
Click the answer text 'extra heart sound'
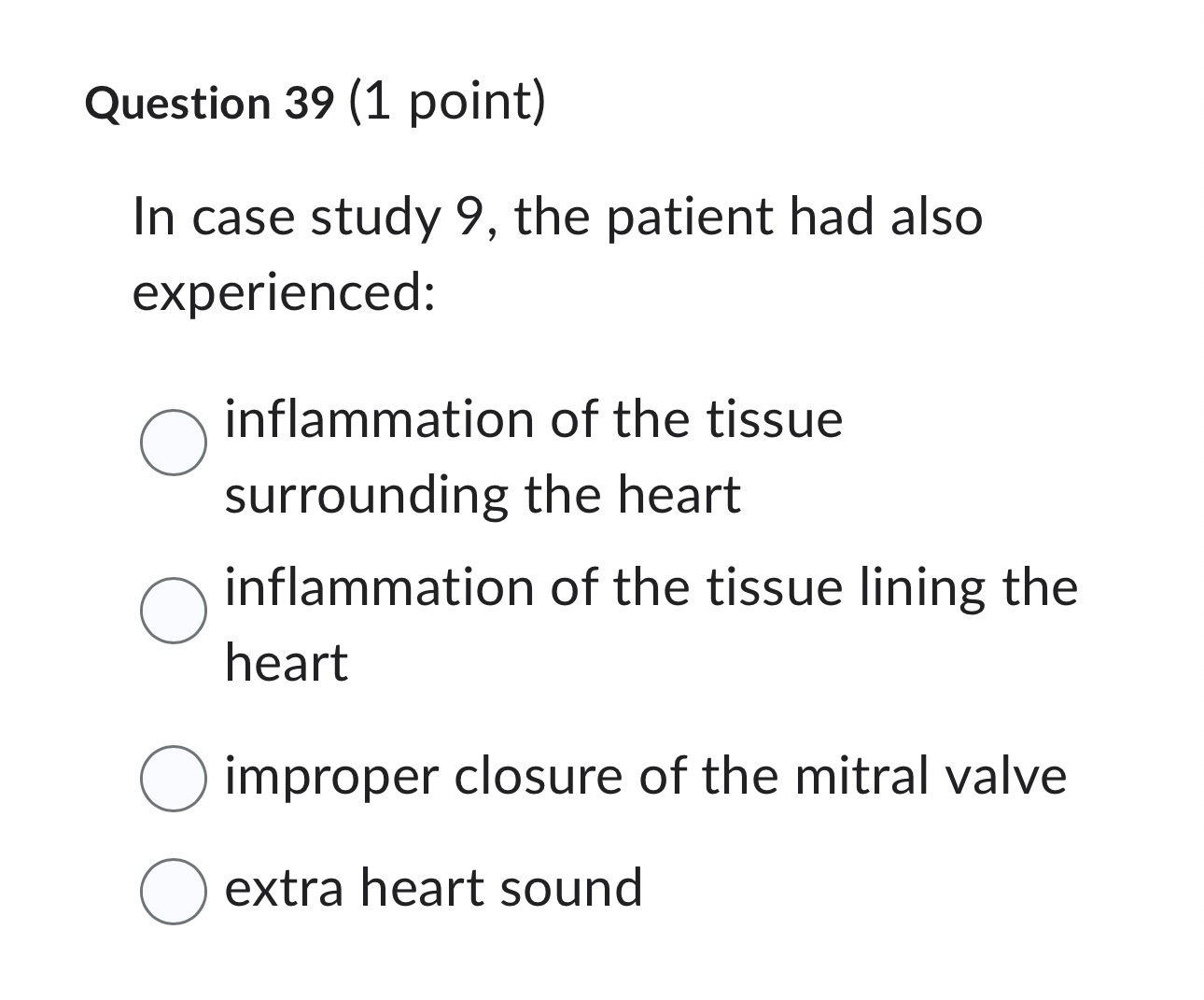pyautogui.click(x=433, y=888)
